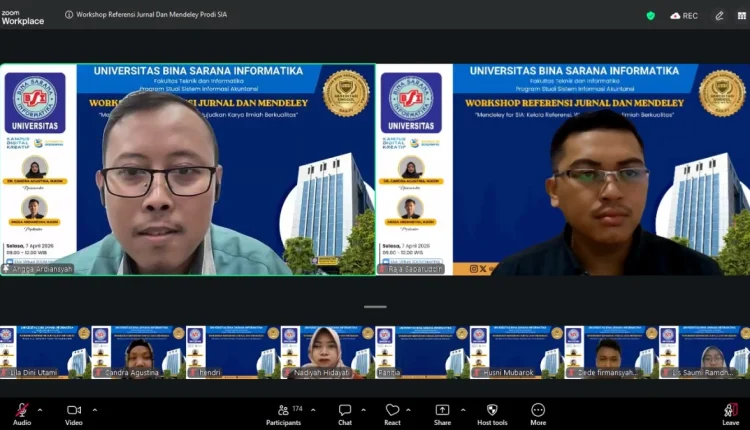Click meeting title Workshop Referensi Jurnal
The width and height of the screenshot is (750, 430).
click(152, 14)
